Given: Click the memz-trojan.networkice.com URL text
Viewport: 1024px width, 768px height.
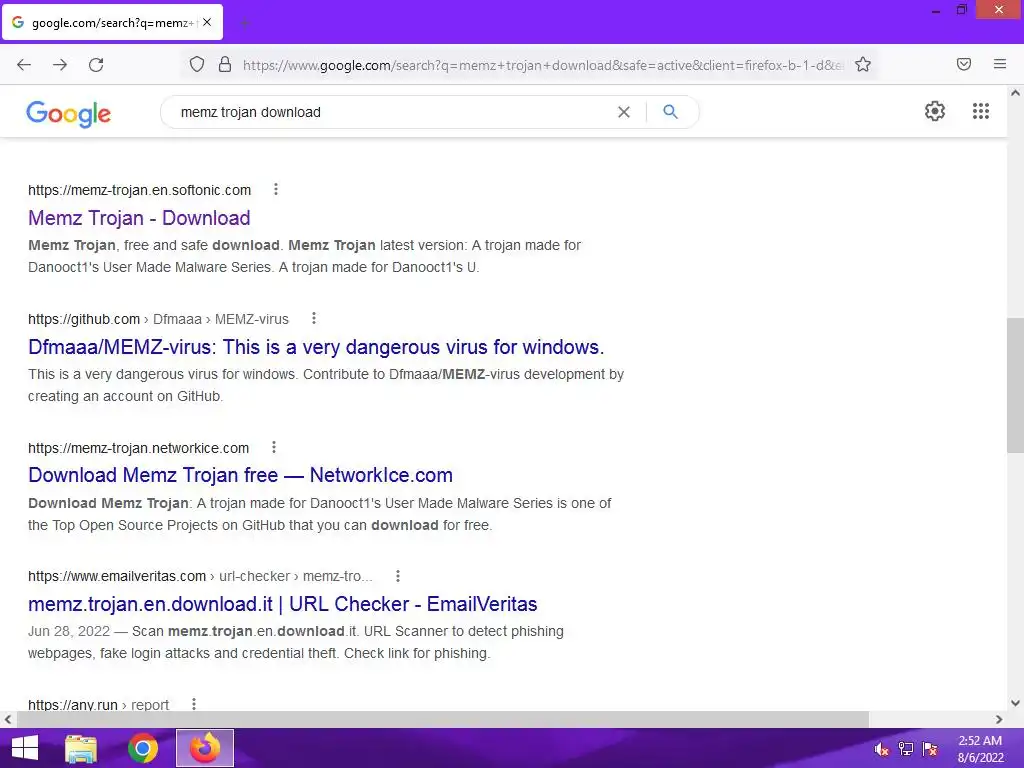Looking at the screenshot, I should [138, 448].
